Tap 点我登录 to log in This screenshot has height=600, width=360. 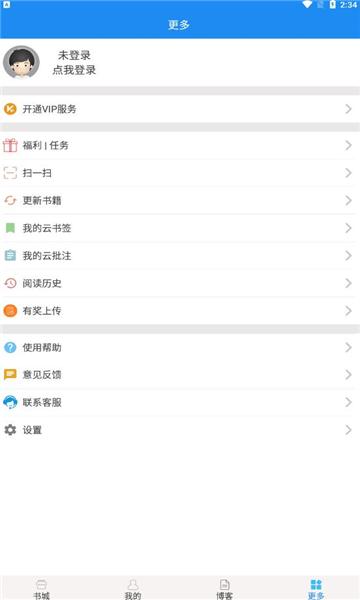74,70
